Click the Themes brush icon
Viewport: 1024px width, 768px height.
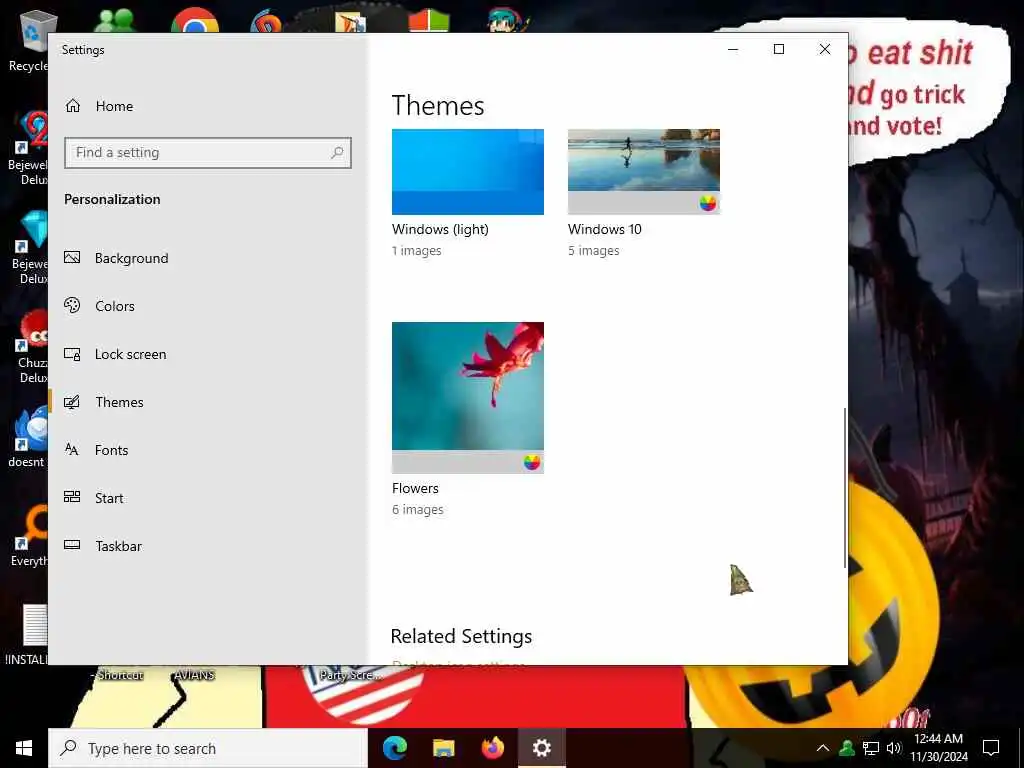(x=72, y=402)
